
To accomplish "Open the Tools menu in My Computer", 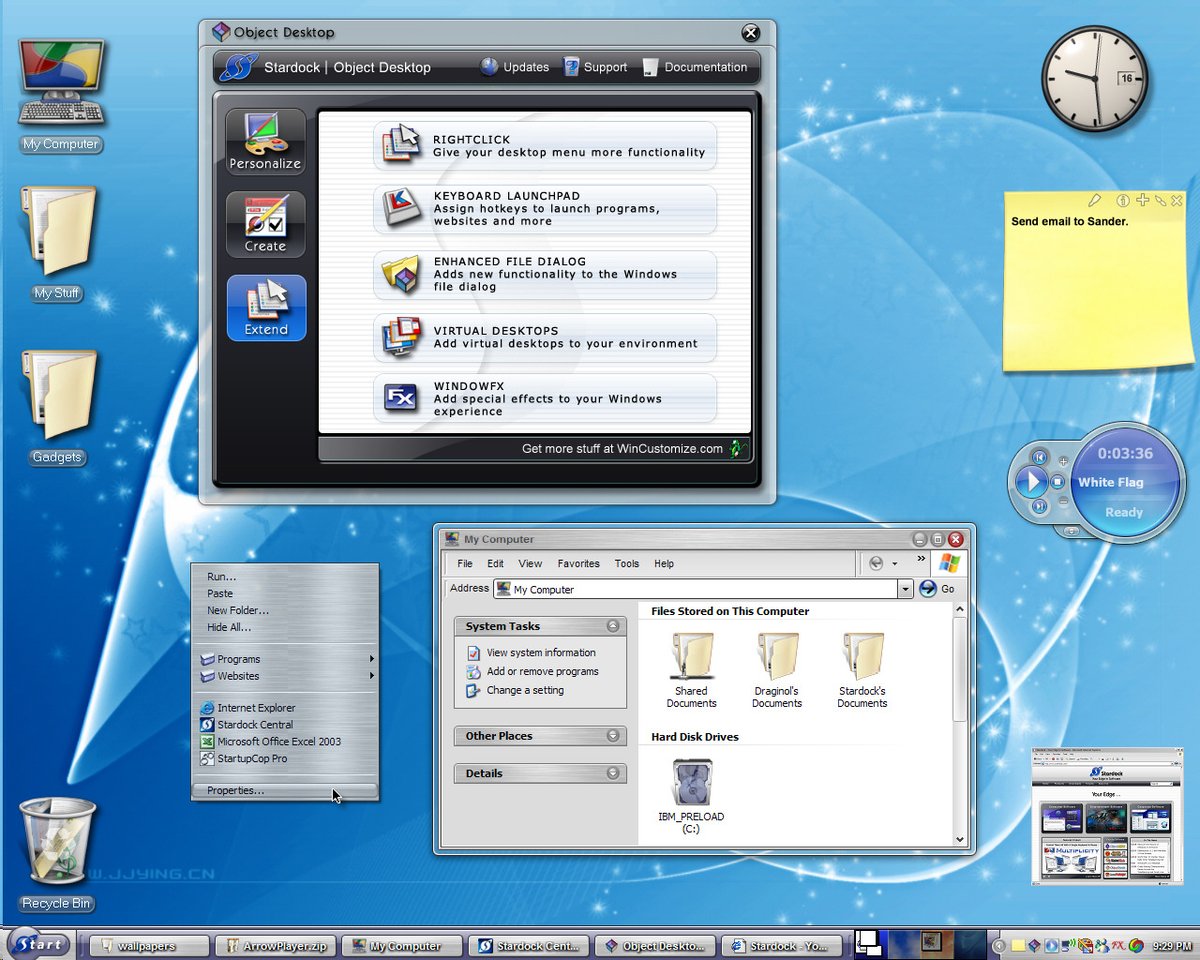I will [627, 564].
